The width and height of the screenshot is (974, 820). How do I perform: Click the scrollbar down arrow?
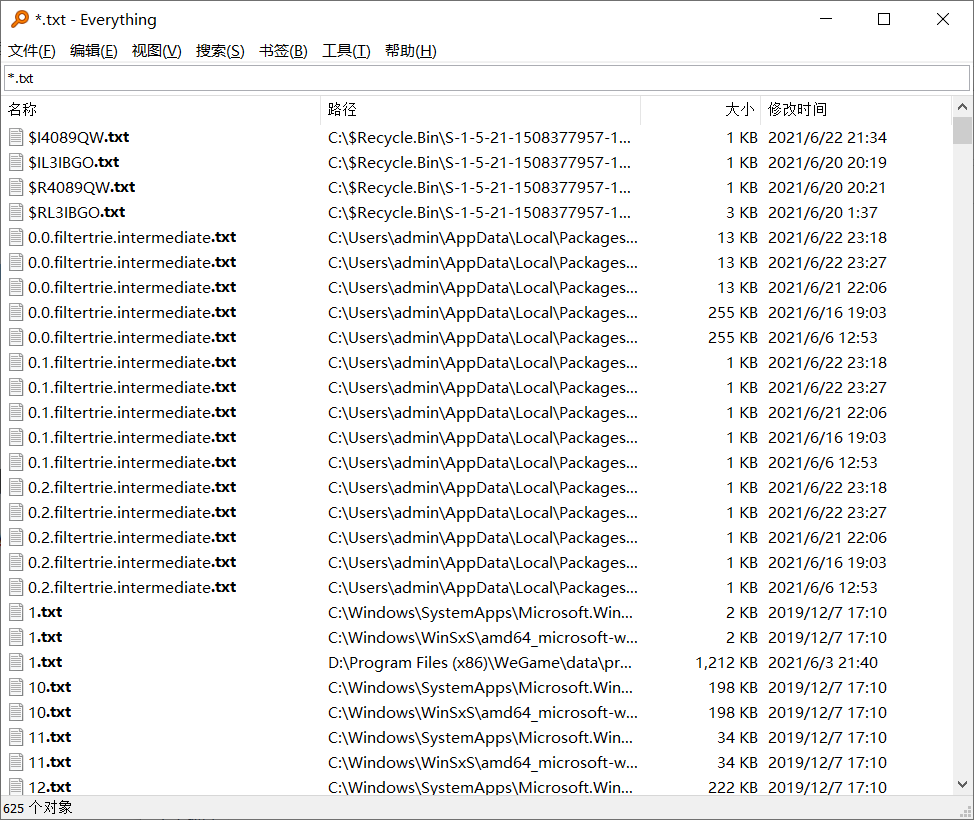click(962, 785)
